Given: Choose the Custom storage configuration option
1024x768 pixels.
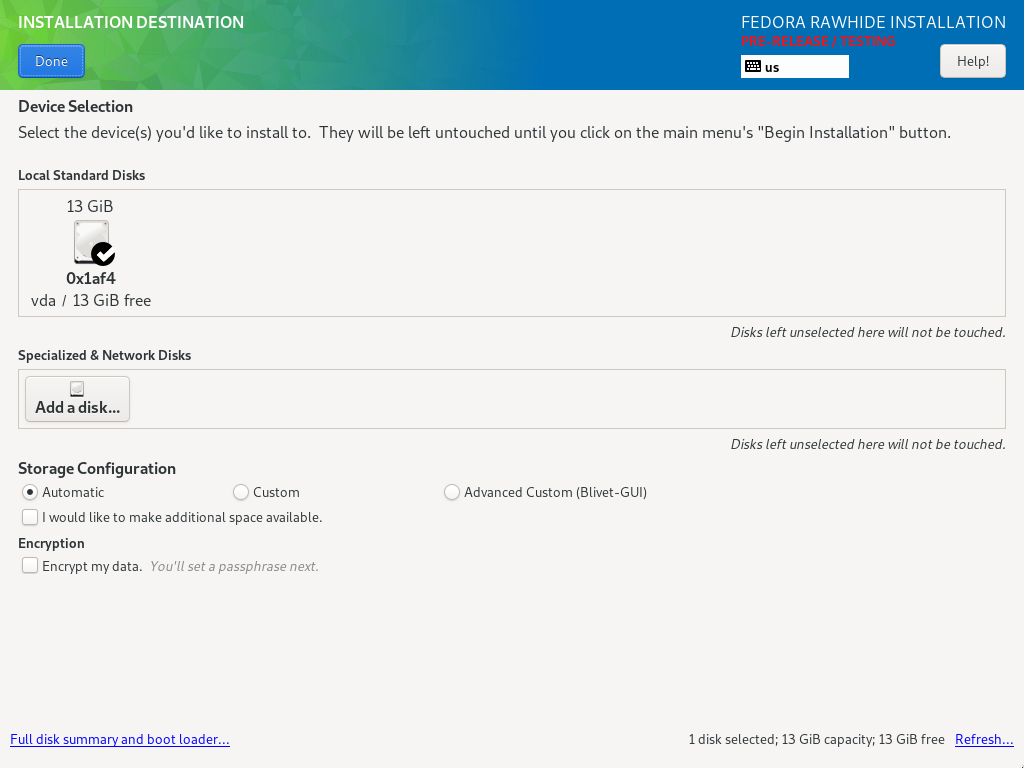Looking at the screenshot, I should [x=241, y=492].
